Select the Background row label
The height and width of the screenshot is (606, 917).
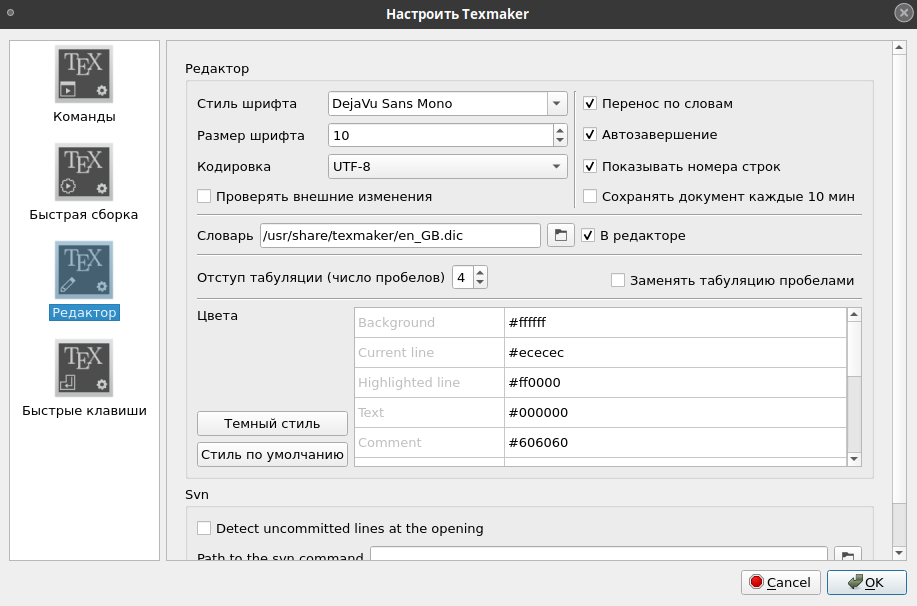click(429, 322)
